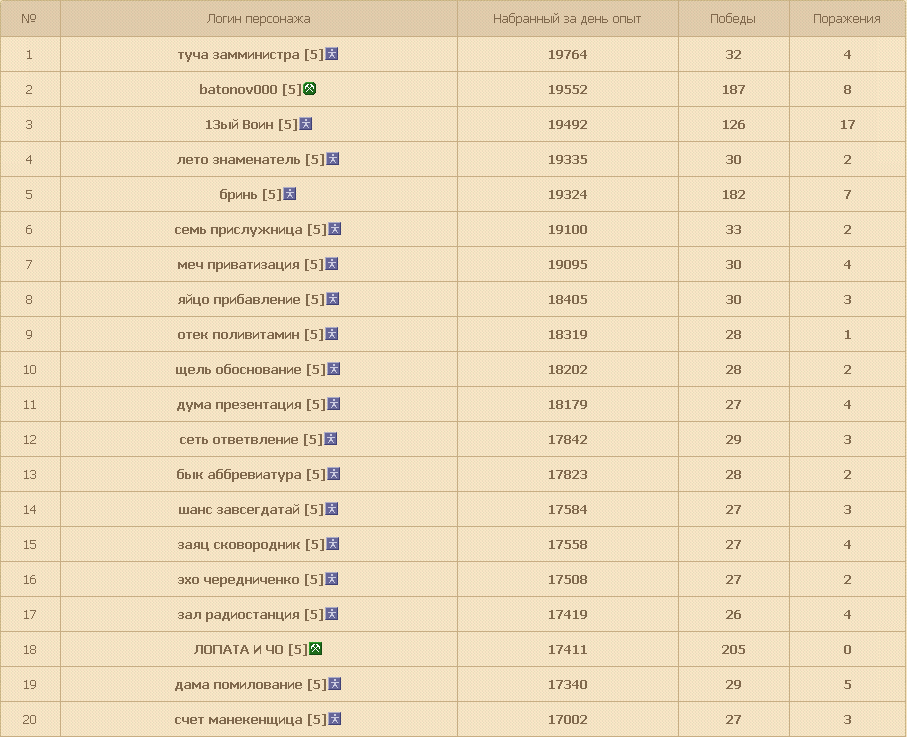The image size is (907, 737).
Task: Click experience value 19492
Action: (x=567, y=124)
